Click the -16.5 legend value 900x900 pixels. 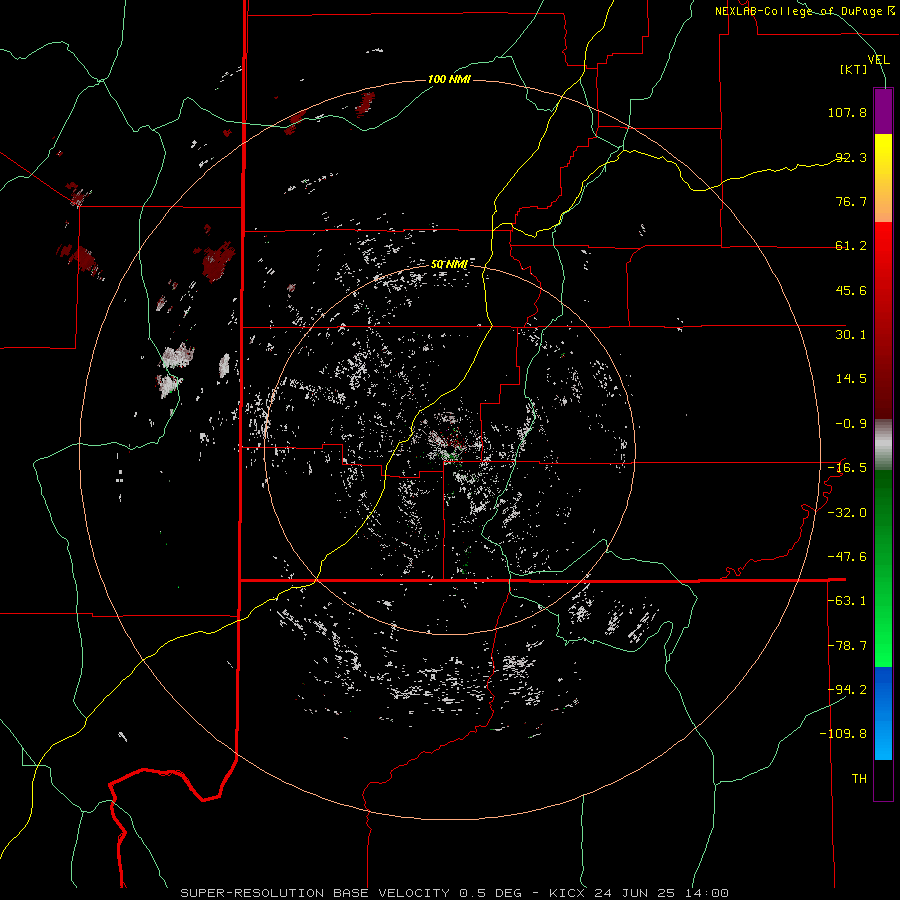tap(847, 468)
